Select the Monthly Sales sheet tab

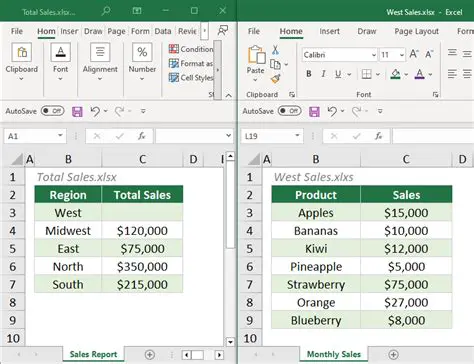[334, 354]
